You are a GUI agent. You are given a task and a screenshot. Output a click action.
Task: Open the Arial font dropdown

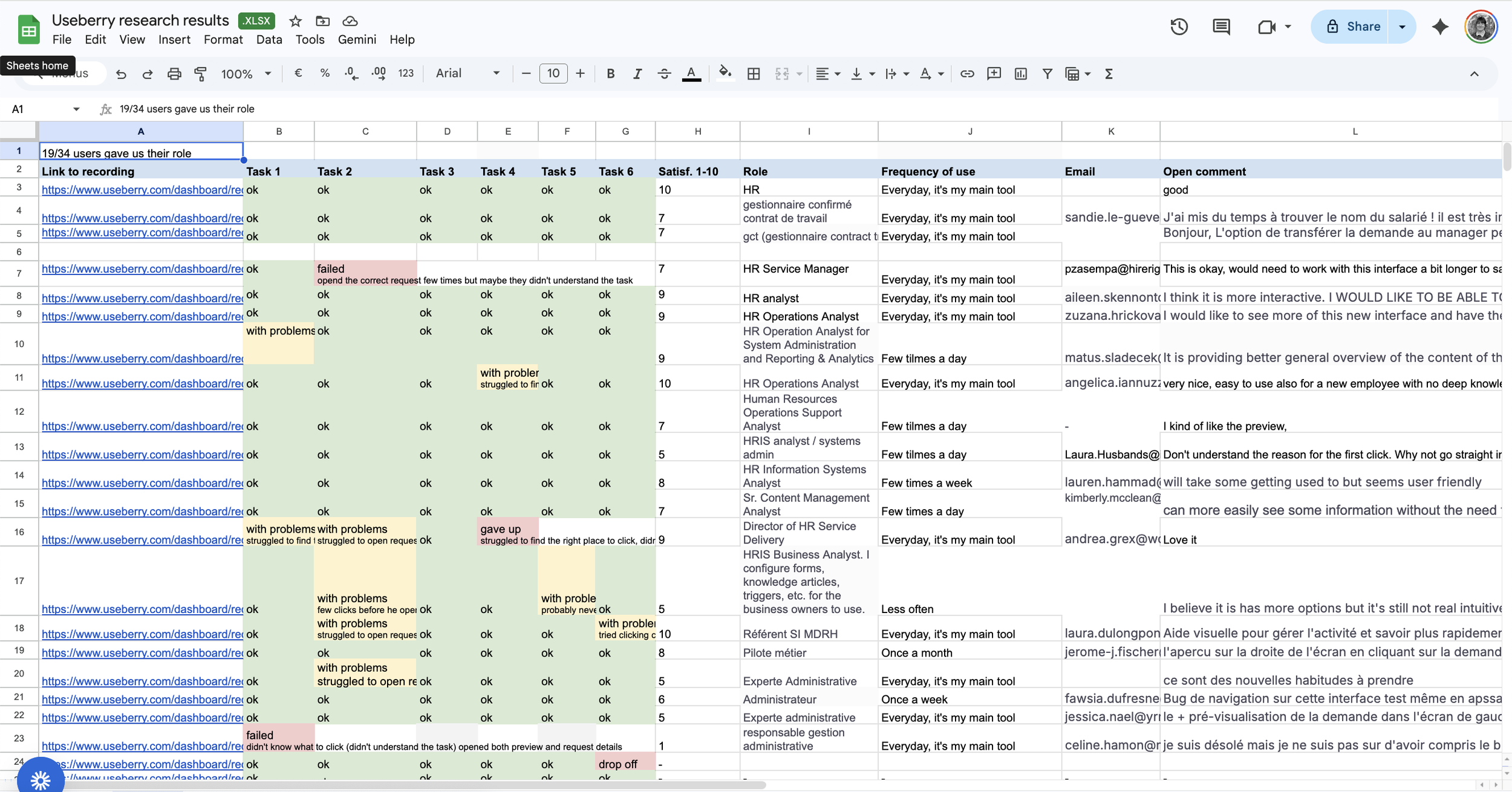tap(468, 74)
